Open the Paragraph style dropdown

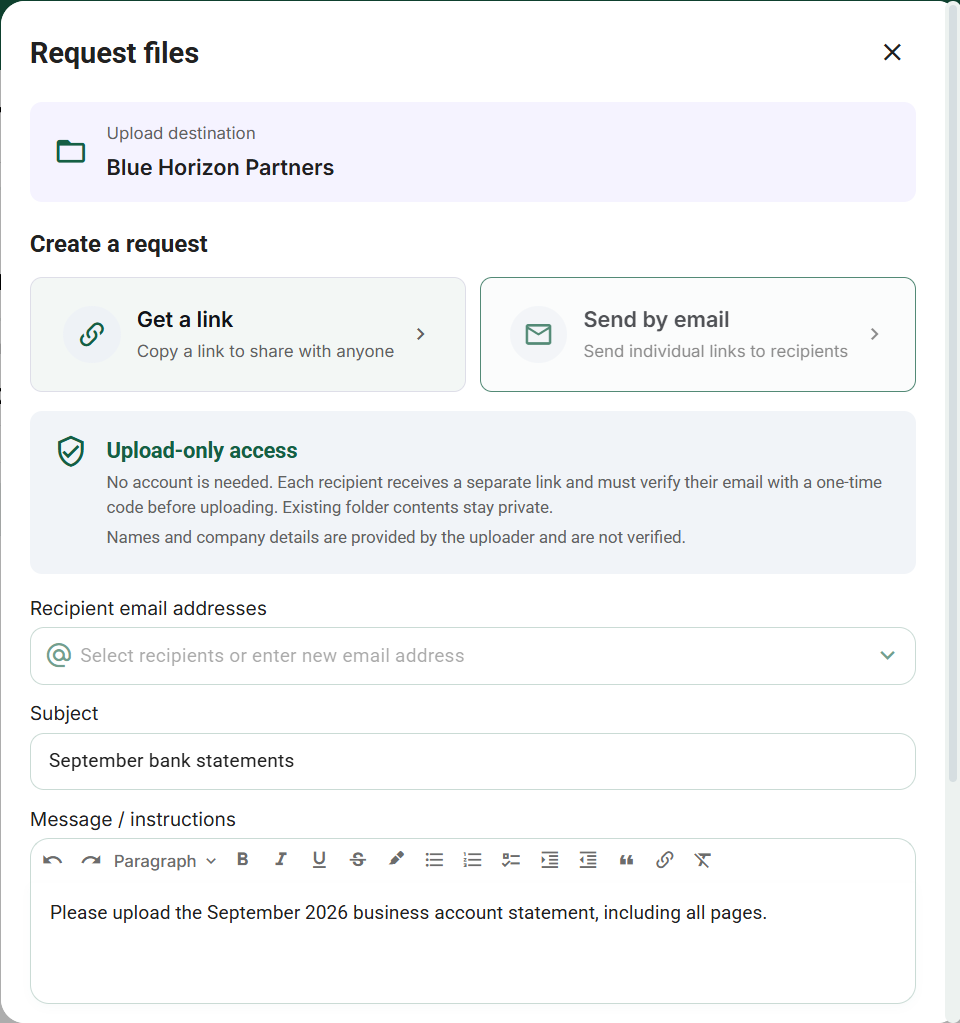tap(164, 861)
